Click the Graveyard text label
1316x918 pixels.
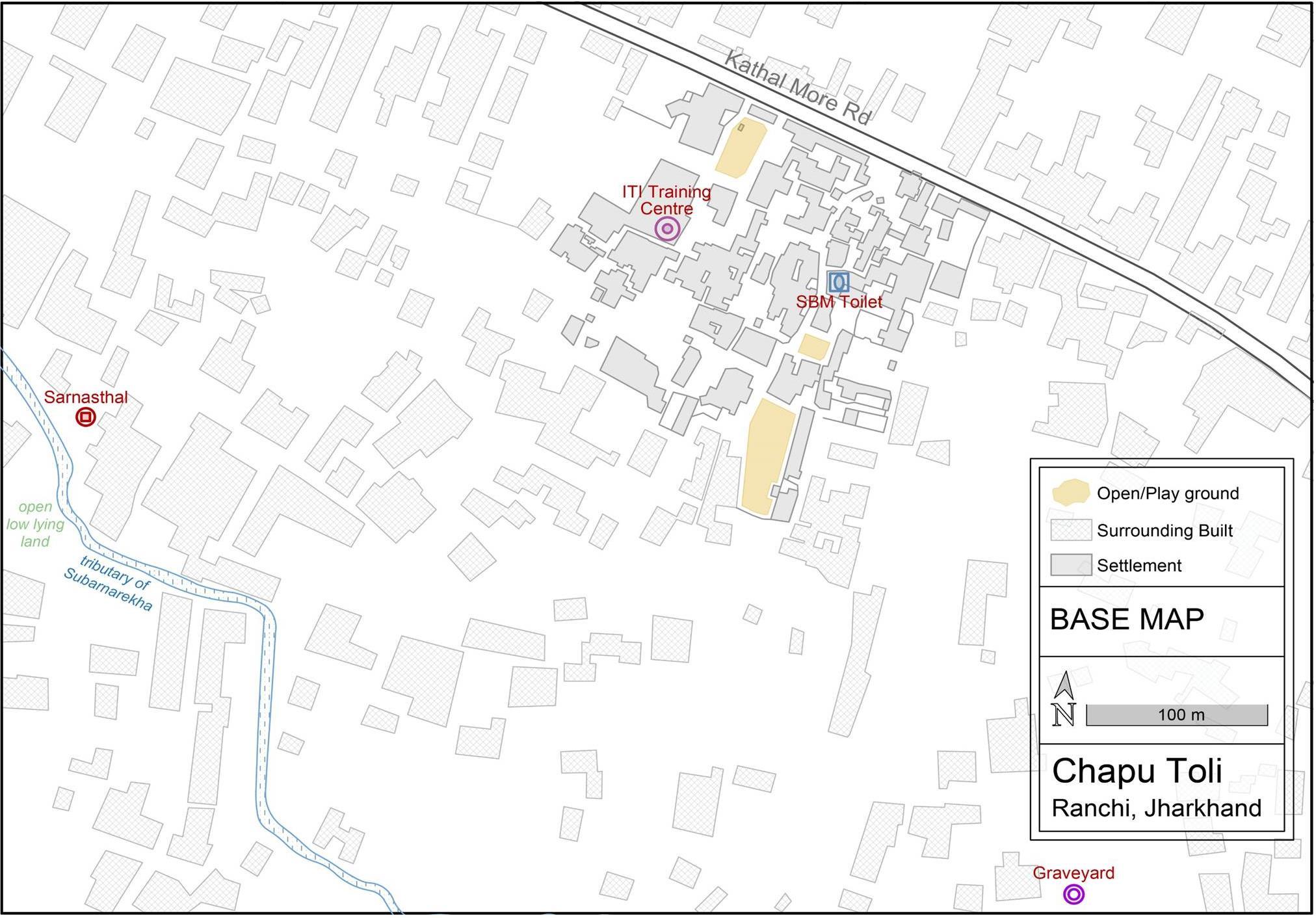coord(1073,873)
